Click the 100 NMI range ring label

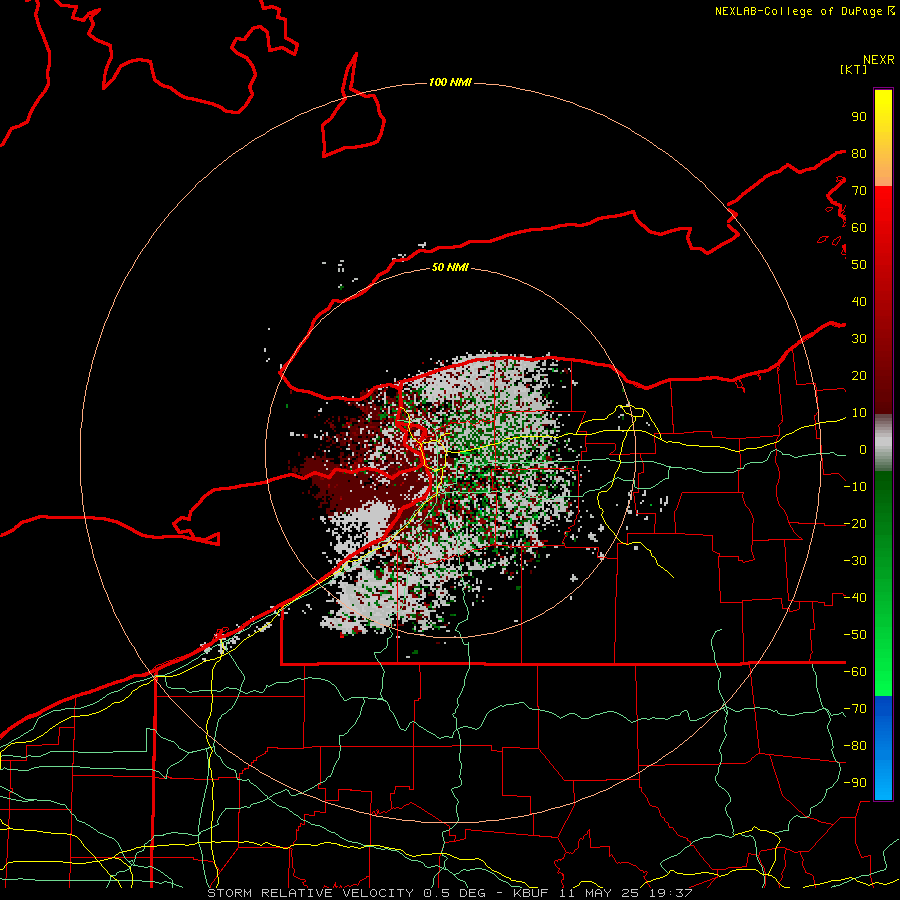[450, 82]
